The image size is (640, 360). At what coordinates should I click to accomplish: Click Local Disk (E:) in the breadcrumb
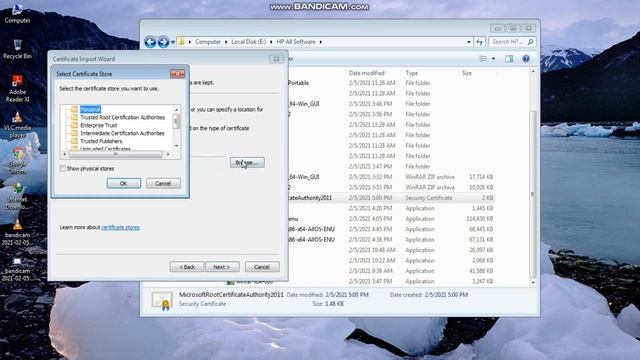coord(249,42)
